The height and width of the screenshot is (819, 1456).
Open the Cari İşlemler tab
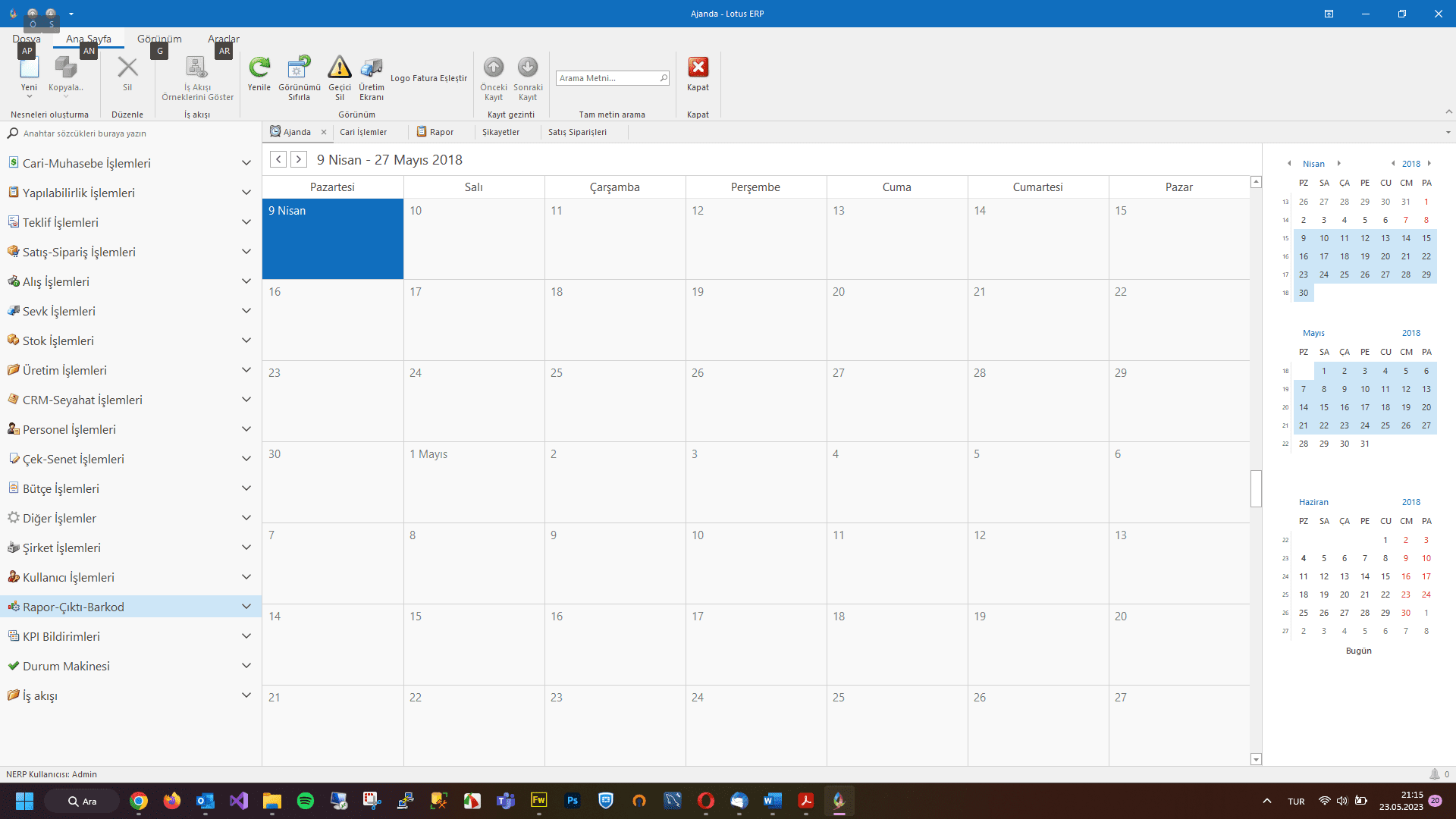coord(363,132)
